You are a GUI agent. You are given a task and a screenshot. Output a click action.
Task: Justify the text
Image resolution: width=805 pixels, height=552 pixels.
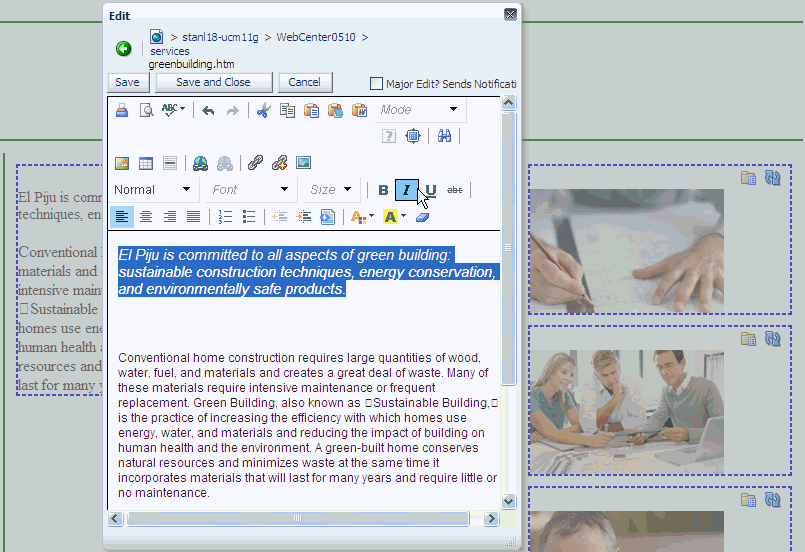coord(194,217)
